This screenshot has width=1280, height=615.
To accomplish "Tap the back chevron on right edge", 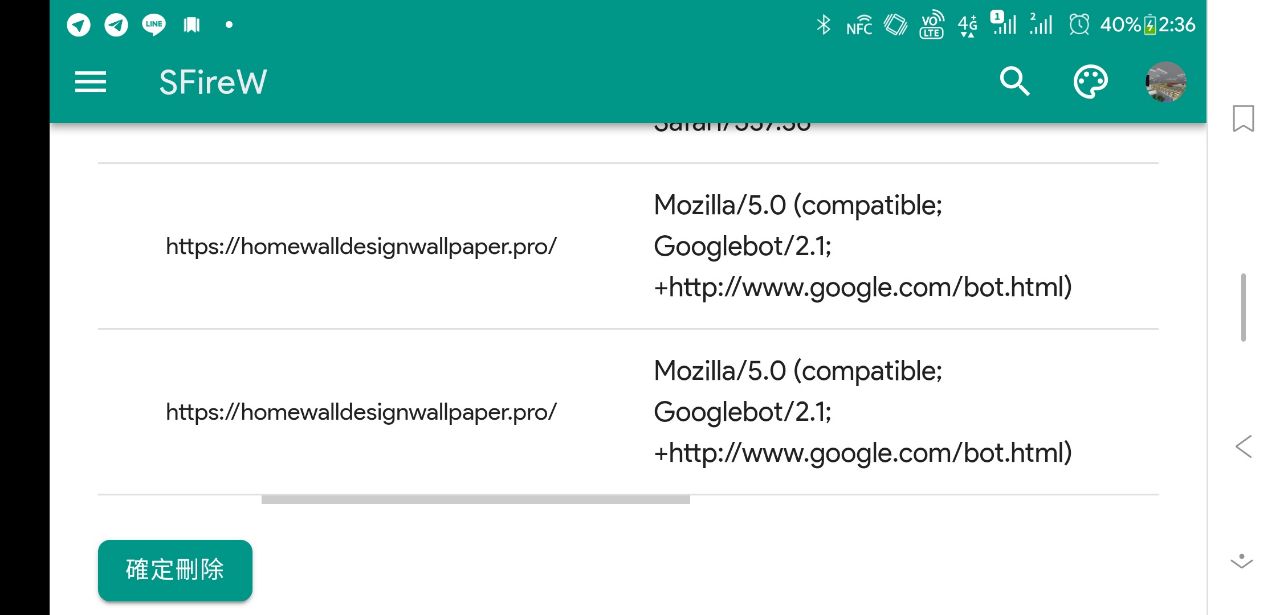I will pos(1243,446).
